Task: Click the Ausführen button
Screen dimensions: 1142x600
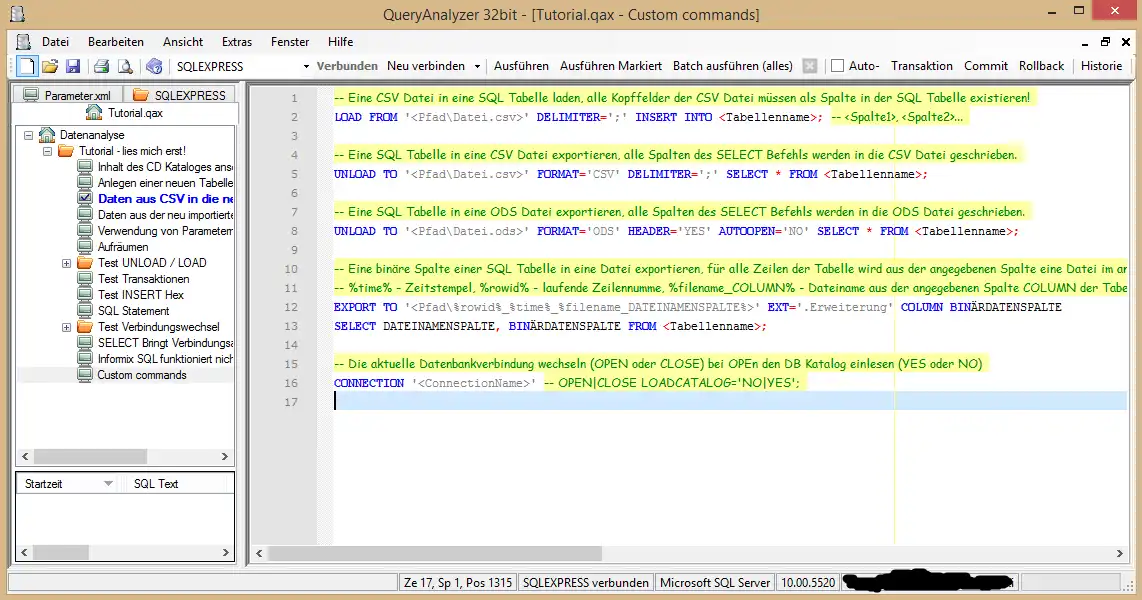Action: click(x=521, y=66)
